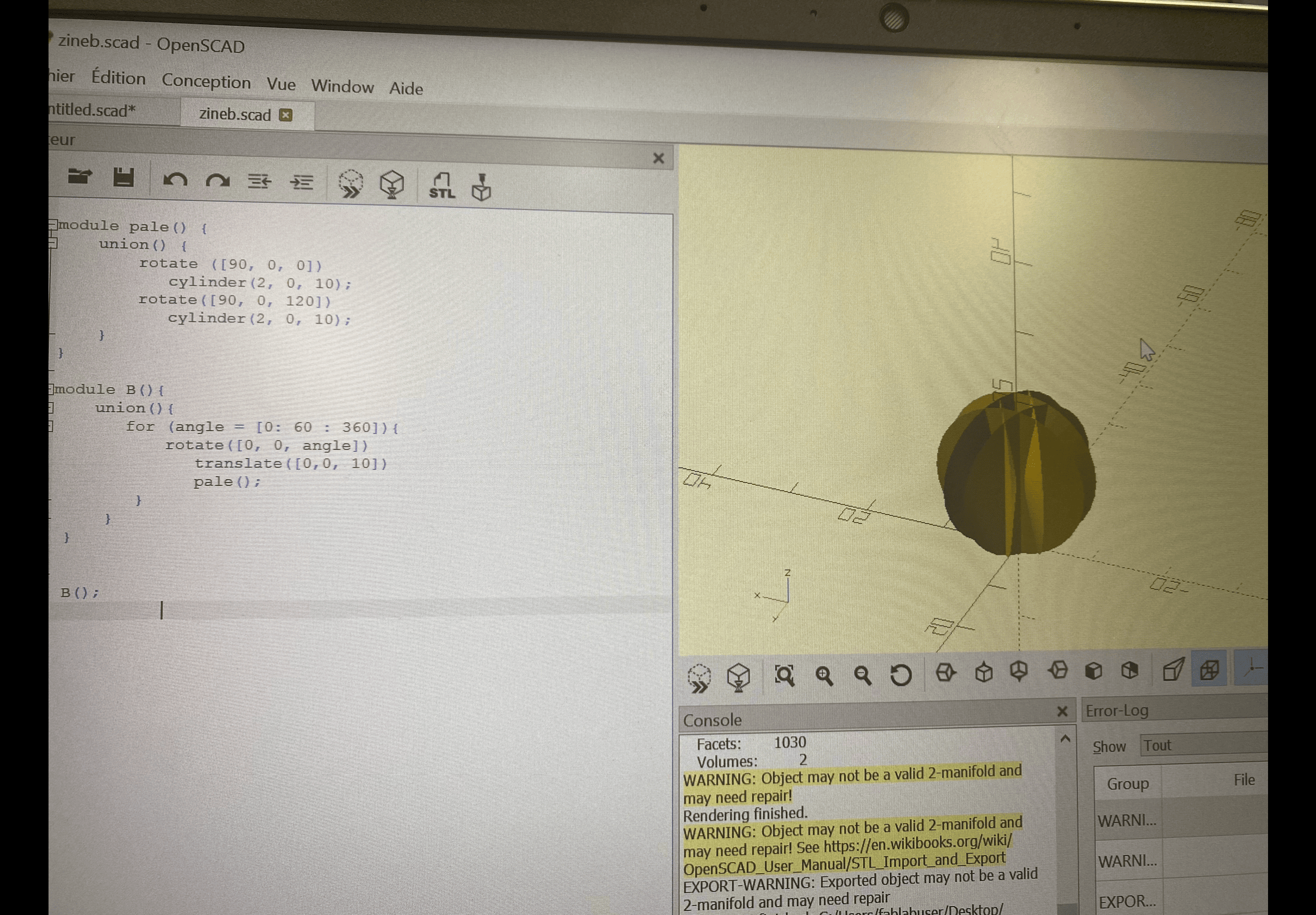Redo the last edit
The width and height of the screenshot is (1316, 915).
pyautogui.click(x=217, y=181)
